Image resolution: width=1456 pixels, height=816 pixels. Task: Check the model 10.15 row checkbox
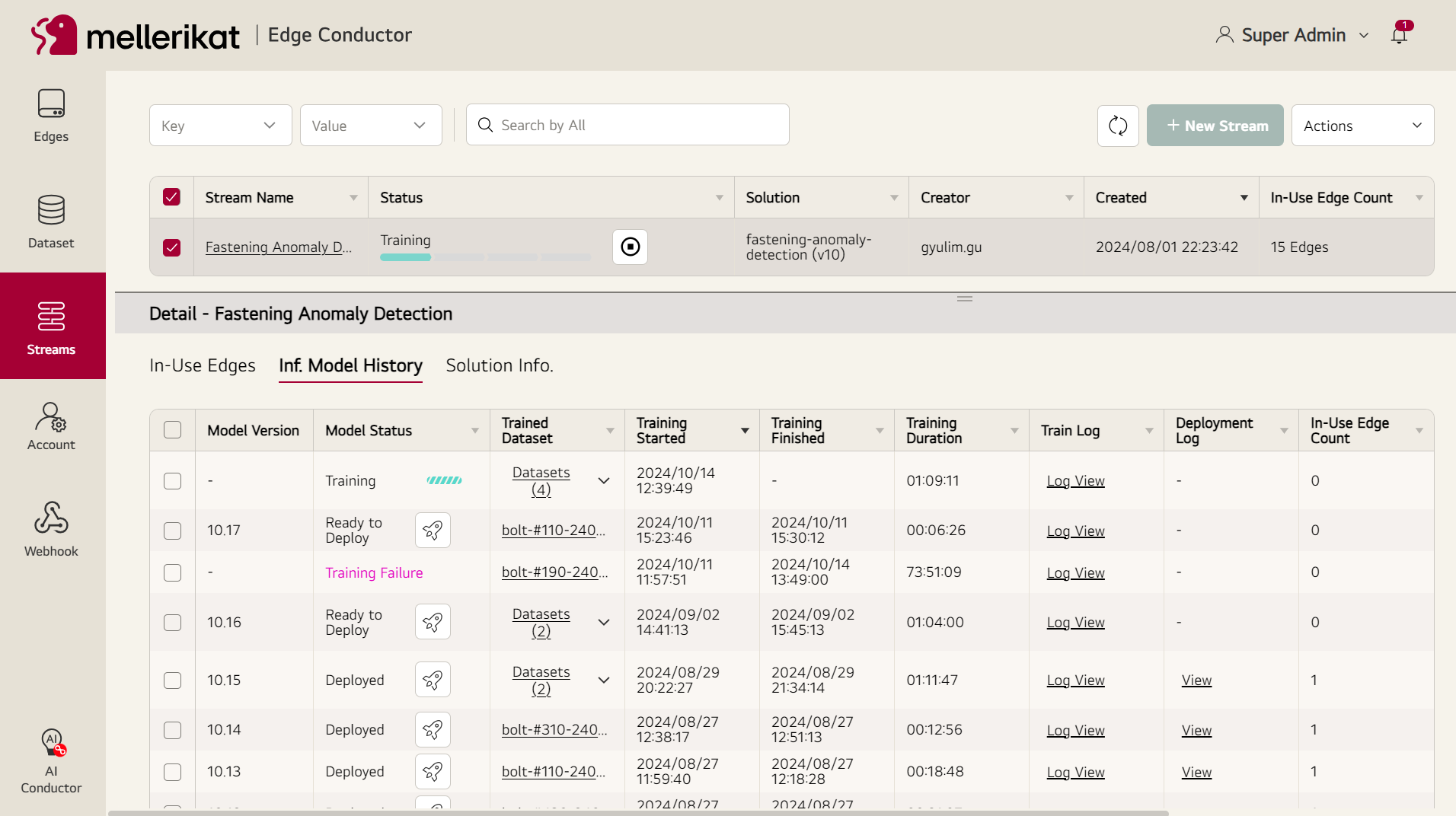click(172, 680)
